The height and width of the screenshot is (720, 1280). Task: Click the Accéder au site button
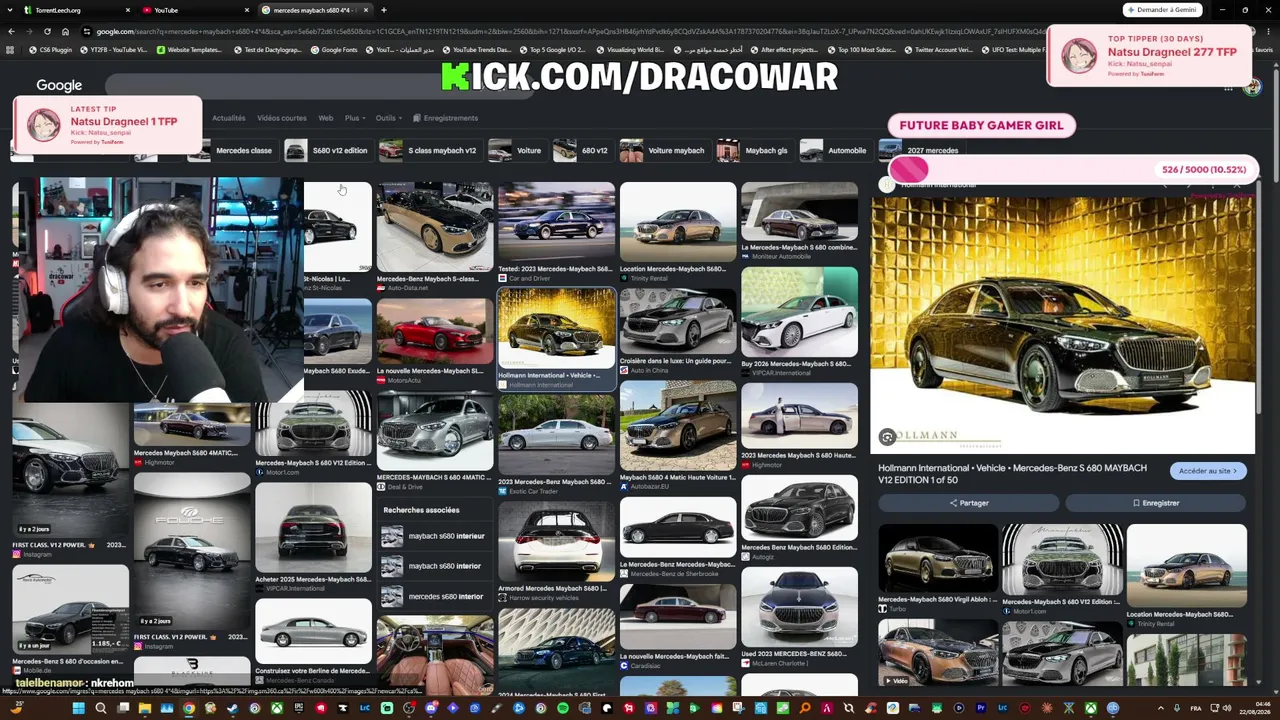pyautogui.click(x=1208, y=471)
